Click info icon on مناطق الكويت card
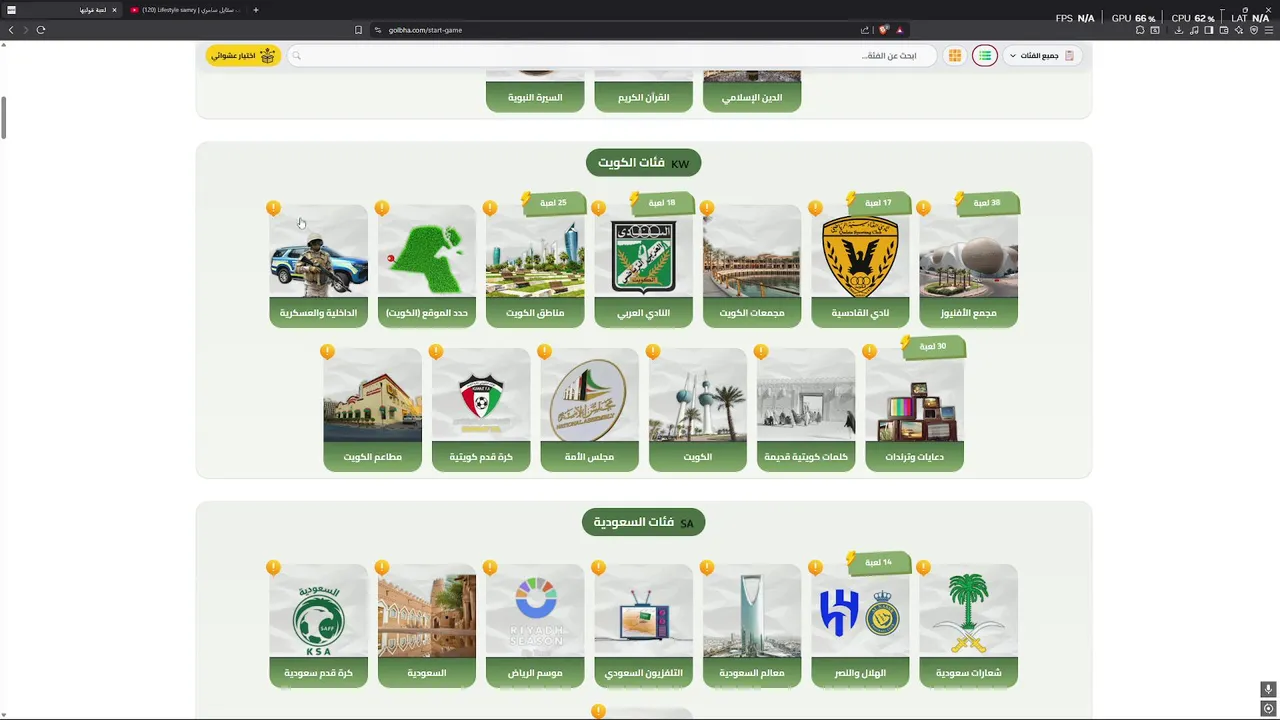1280x720 pixels. pyautogui.click(x=490, y=208)
